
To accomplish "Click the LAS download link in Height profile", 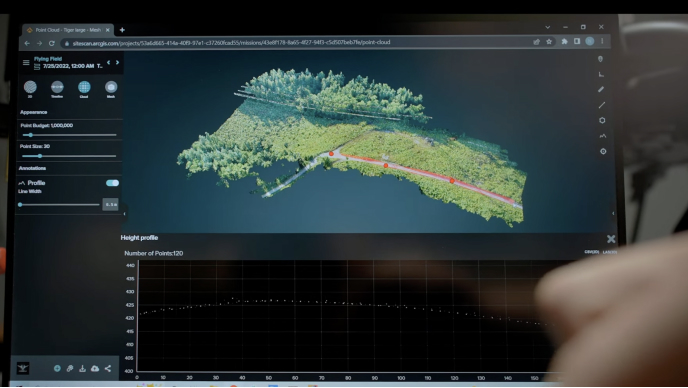I will coord(609,252).
